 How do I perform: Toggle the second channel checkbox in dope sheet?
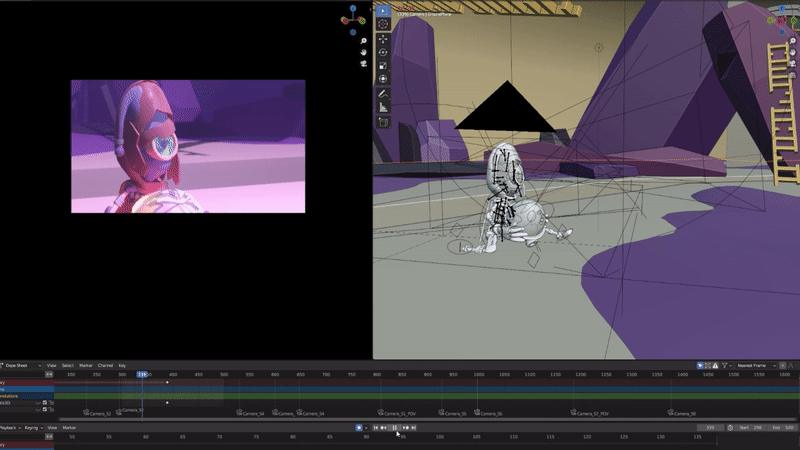coord(45,409)
